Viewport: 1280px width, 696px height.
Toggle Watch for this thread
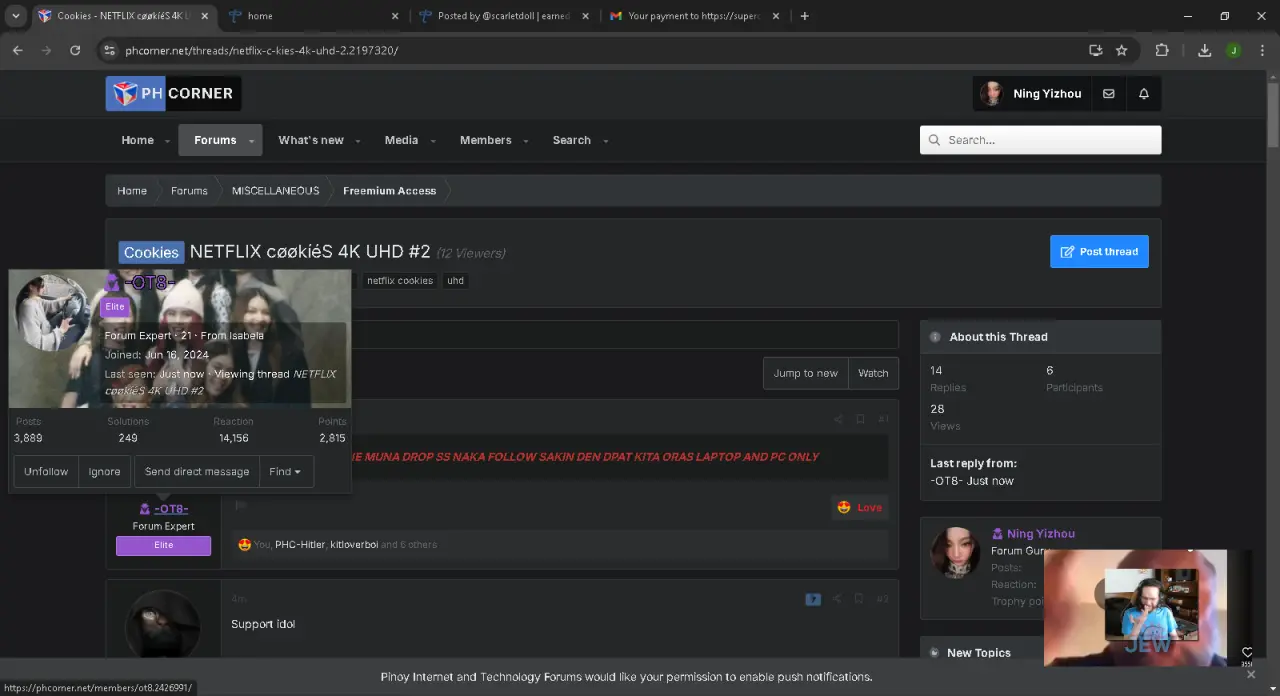(x=873, y=373)
